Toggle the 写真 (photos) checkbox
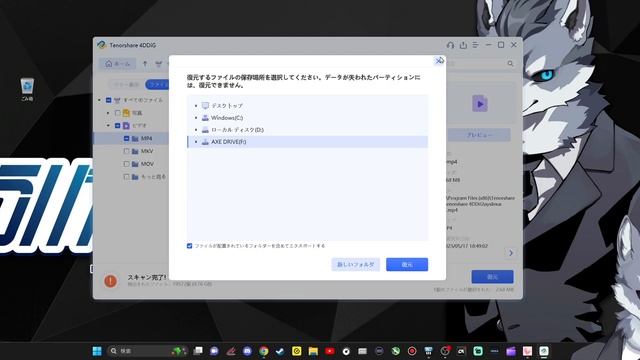 coord(118,113)
